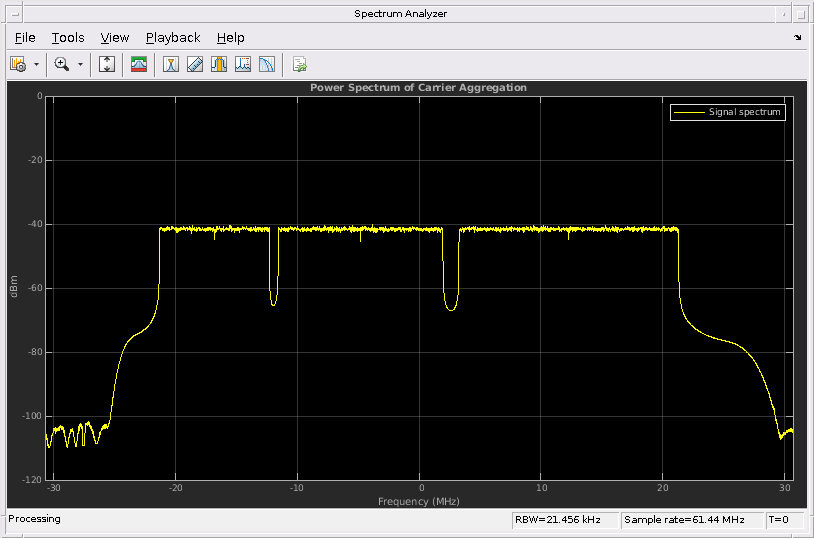Image resolution: width=814 pixels, height=538 pixels.
Task: Open the cursor measurements icon
Action: tap(171, 64)
